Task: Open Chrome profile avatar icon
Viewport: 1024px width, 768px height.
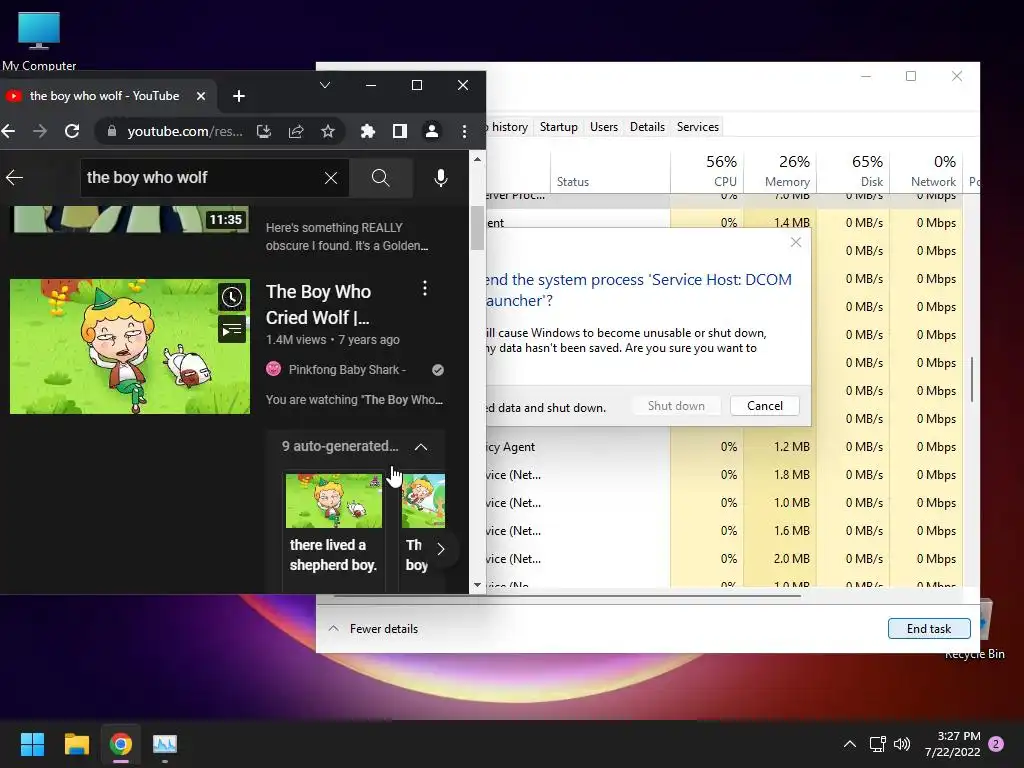Action: pos(432,131)
